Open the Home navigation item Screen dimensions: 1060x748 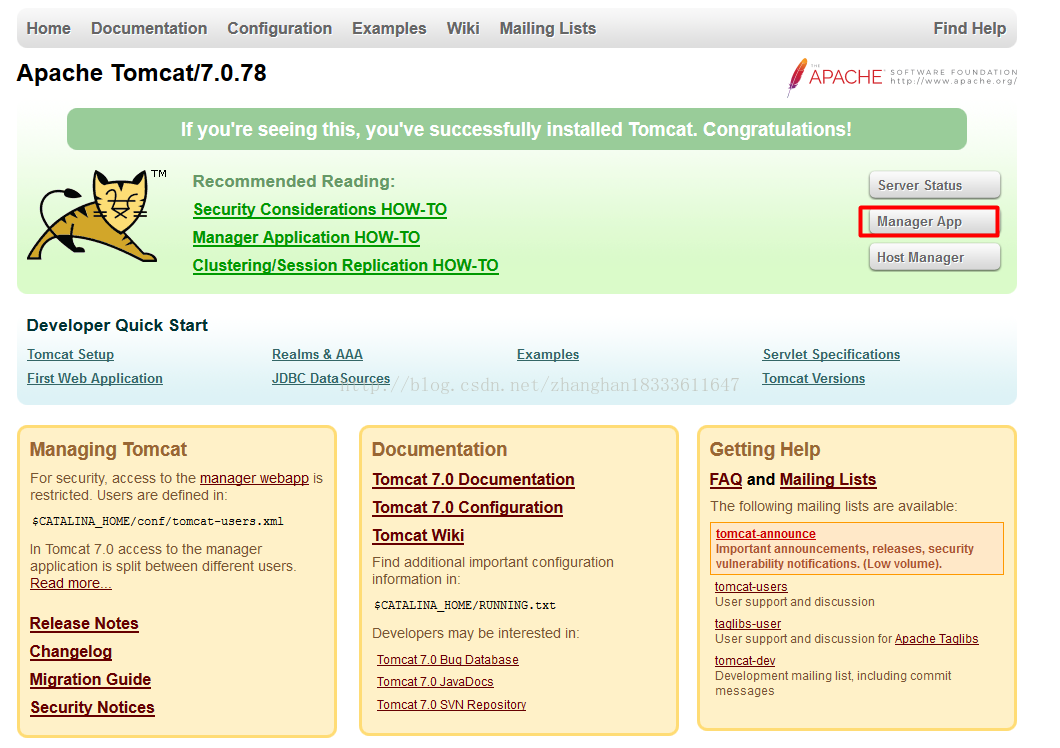click(x=49, y=28)
